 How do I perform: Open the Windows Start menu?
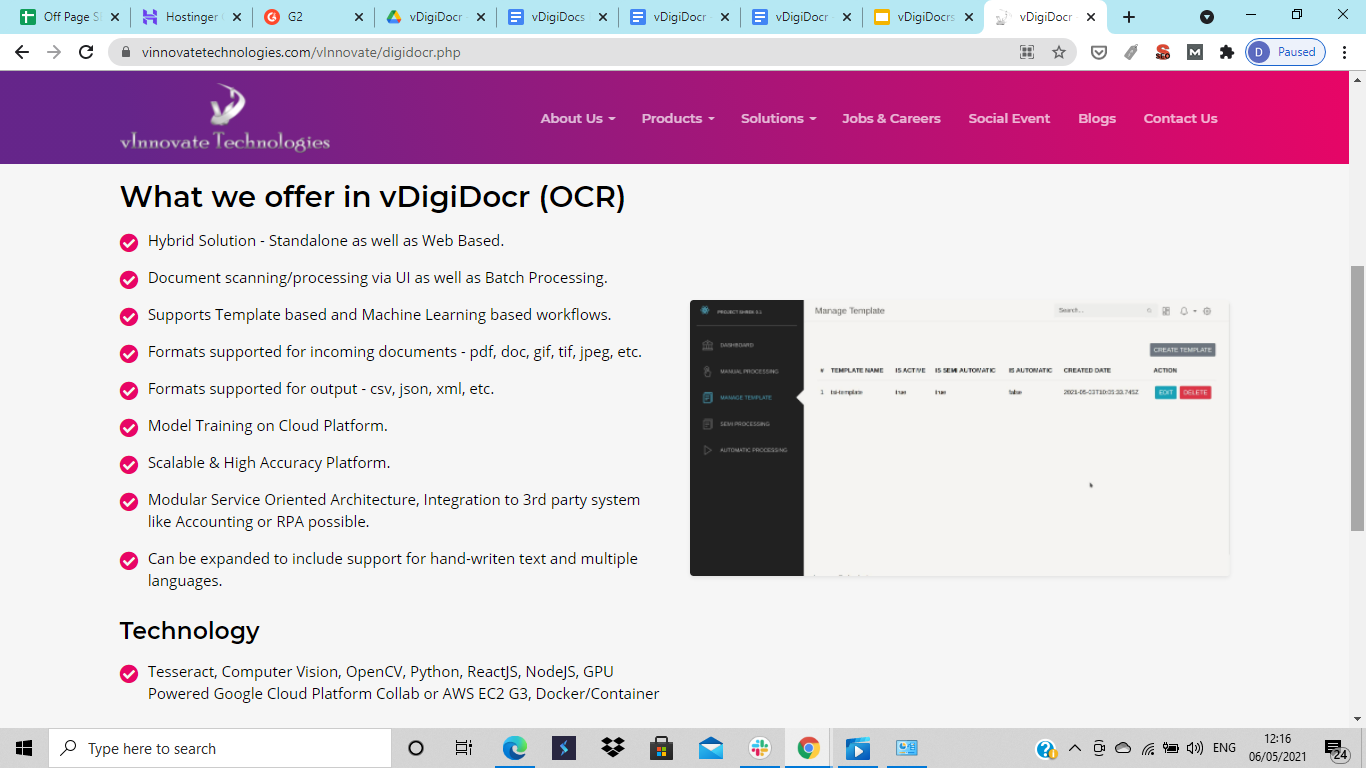(24, 748)
